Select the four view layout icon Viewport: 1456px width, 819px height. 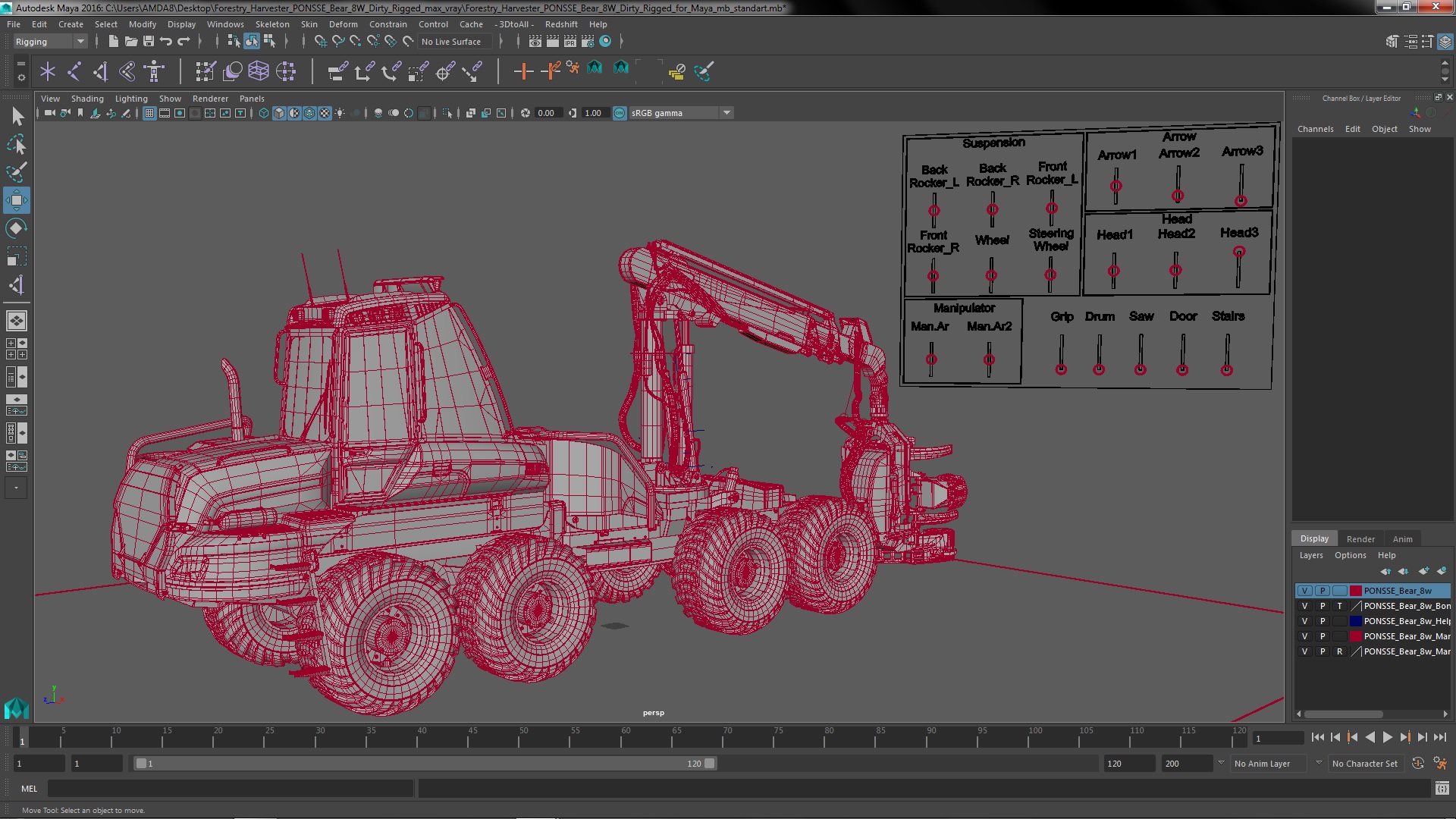click(x=16, y=349)
